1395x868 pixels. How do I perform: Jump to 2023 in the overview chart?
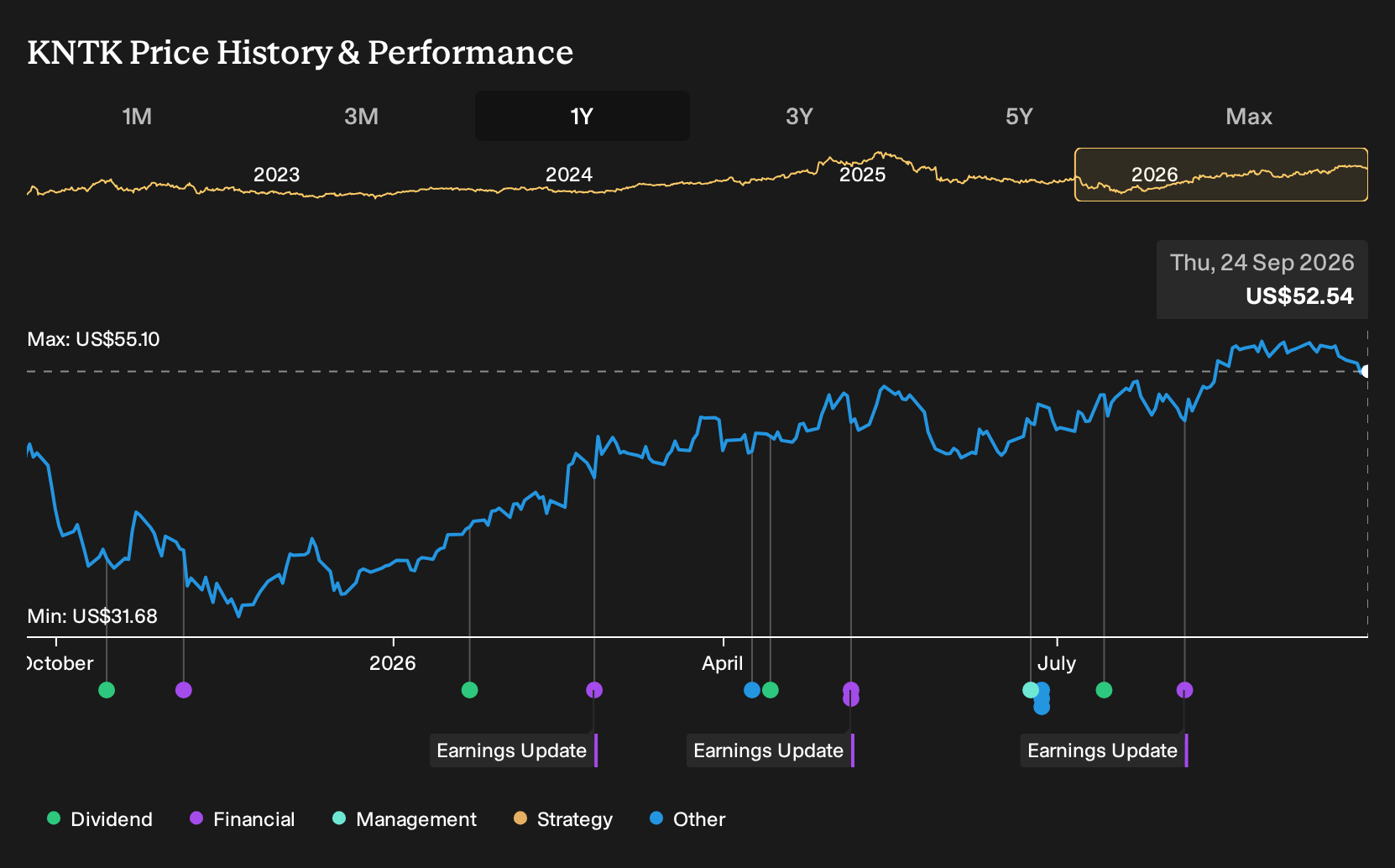click(x=276, y=175)
